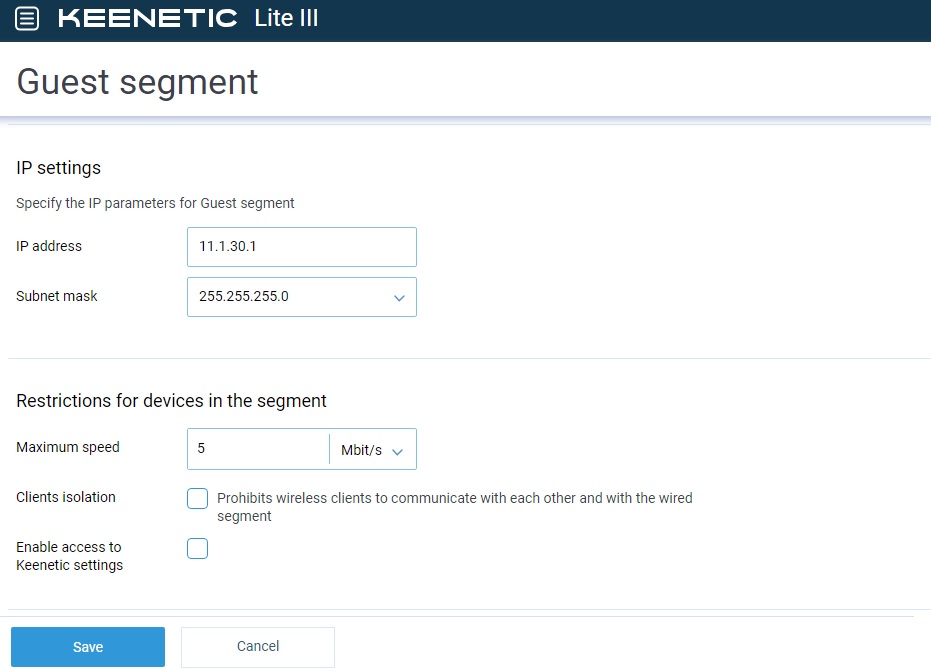Open the Mbit/s speed unit dropdown

372,450
